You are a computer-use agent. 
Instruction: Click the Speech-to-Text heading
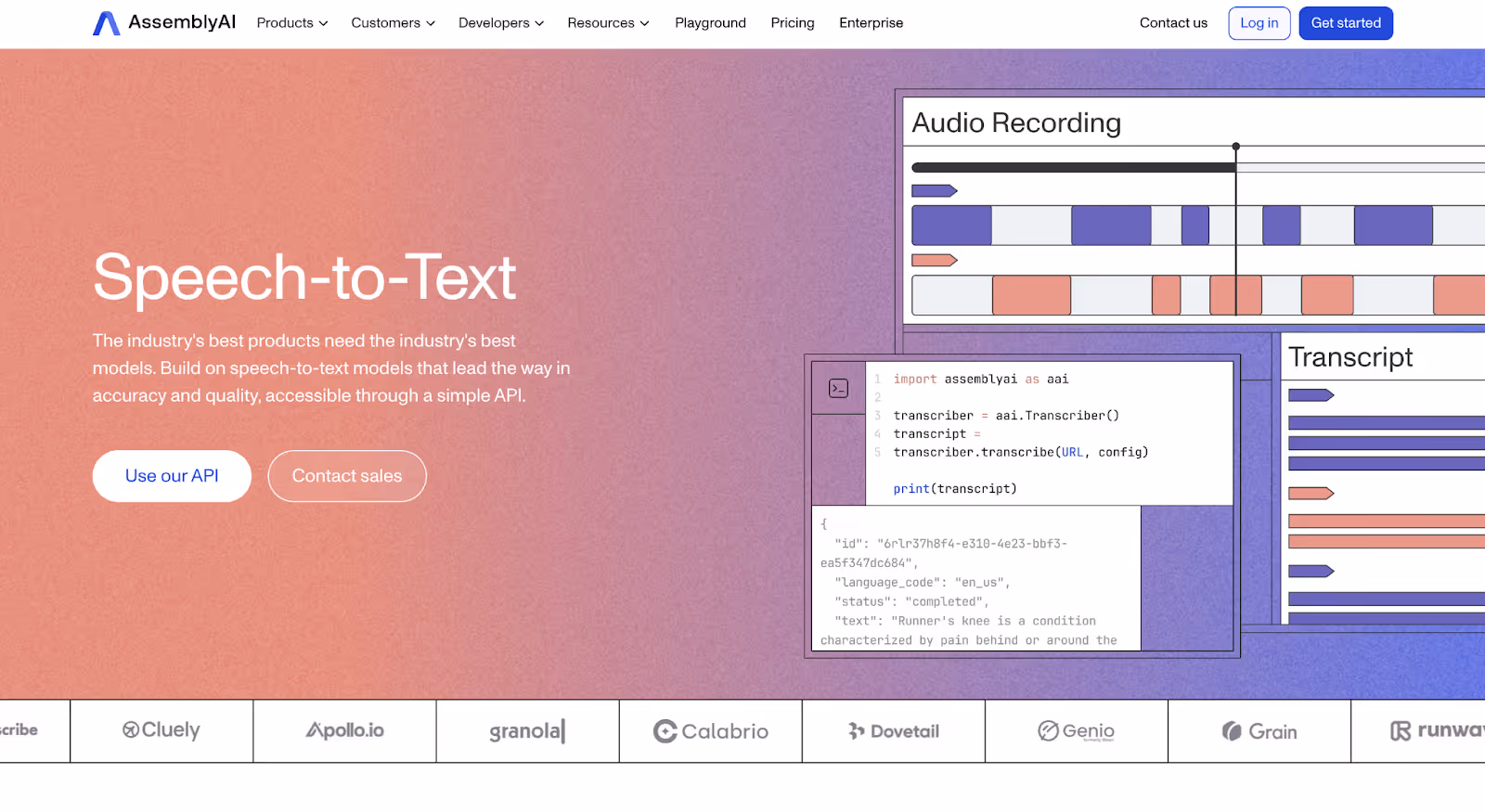(x=304, y=277)
